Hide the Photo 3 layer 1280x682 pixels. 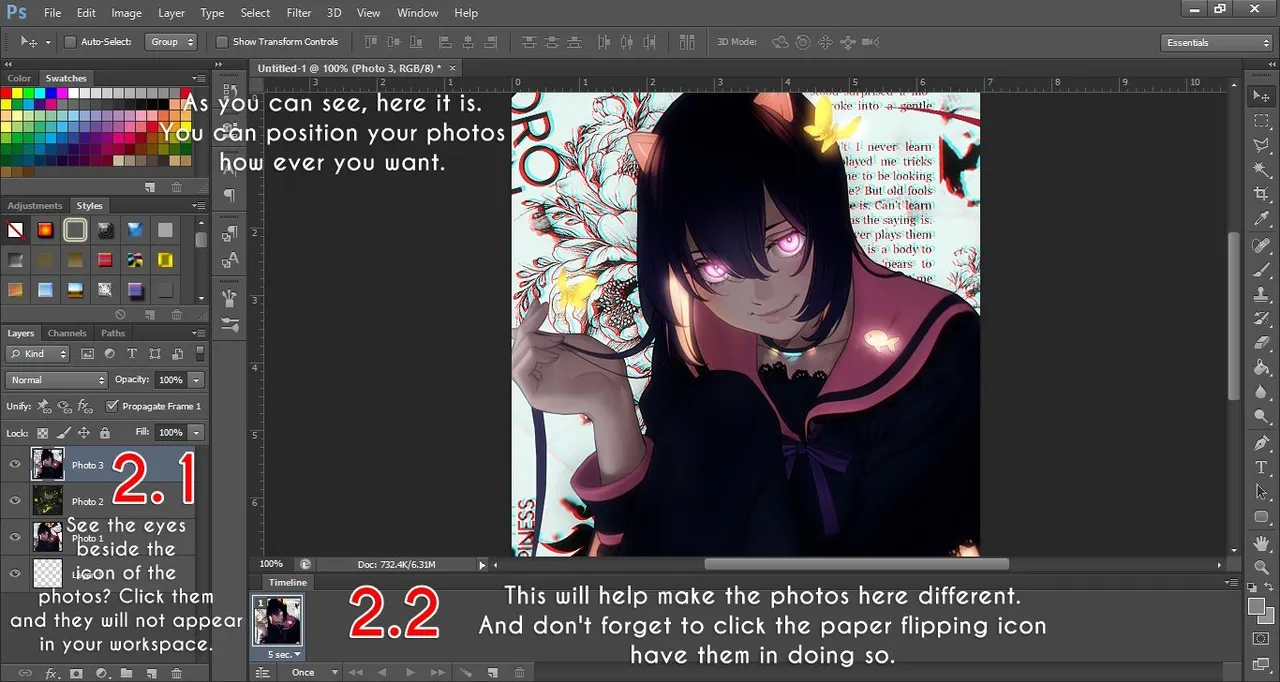[15, 464]
